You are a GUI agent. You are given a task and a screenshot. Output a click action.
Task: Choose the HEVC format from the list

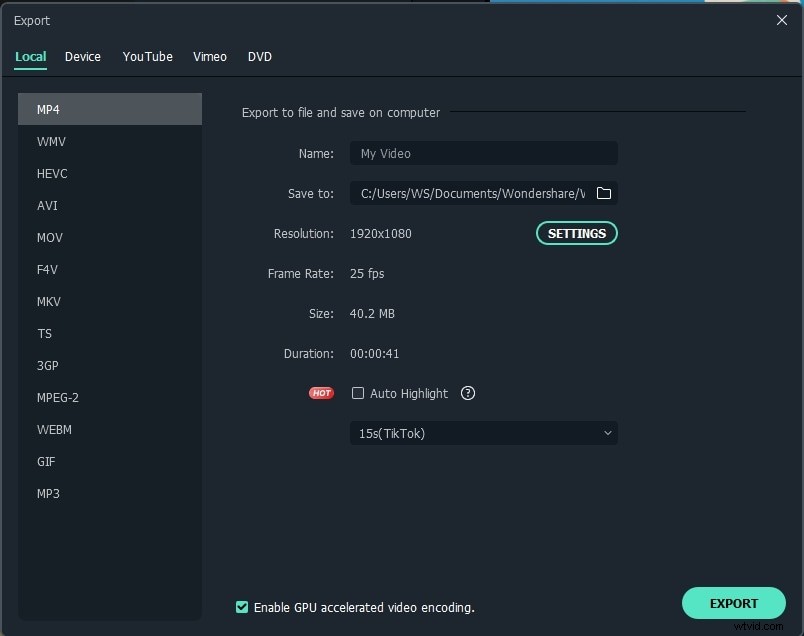pos(51,173)
